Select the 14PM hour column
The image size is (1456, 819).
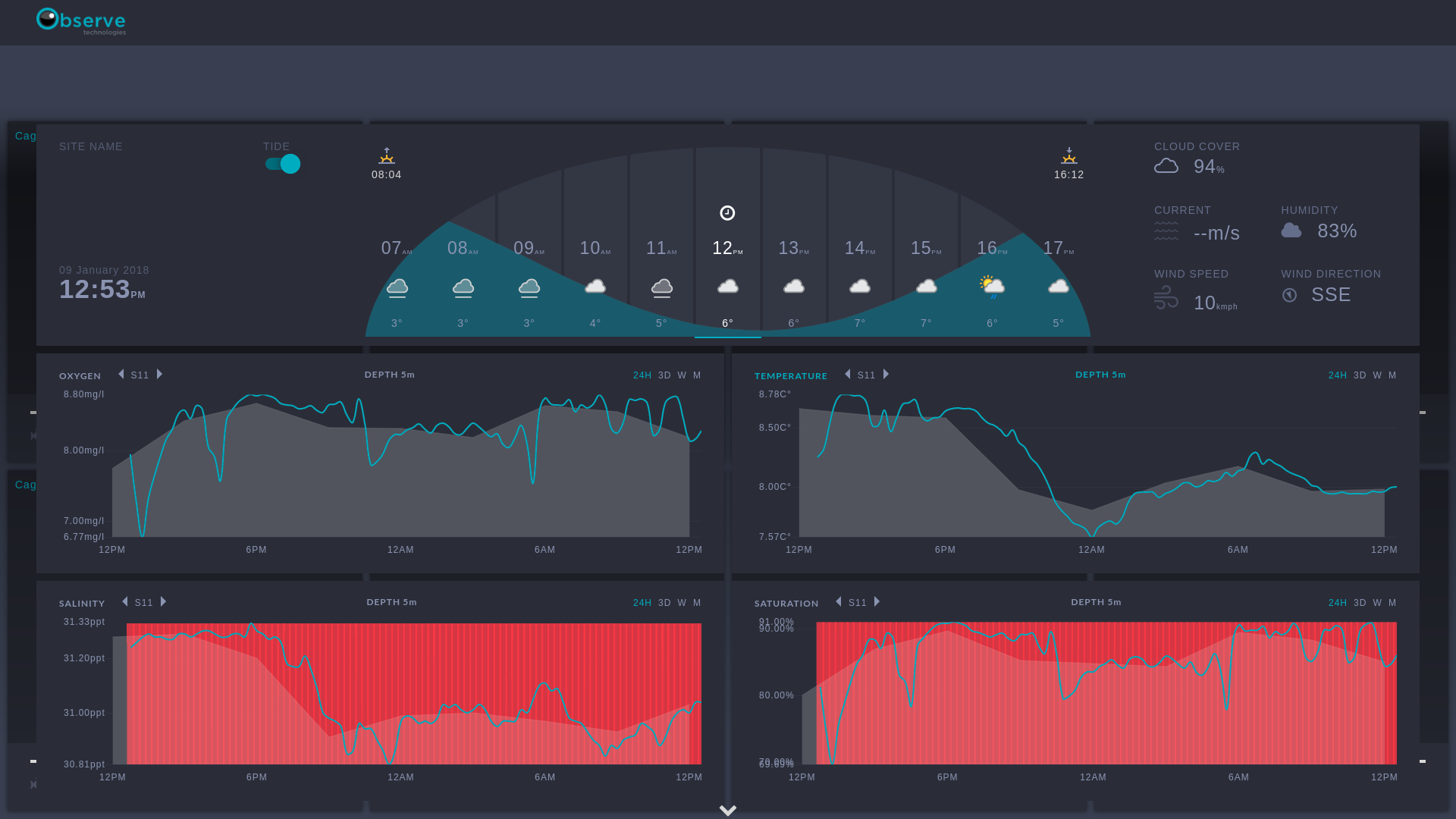pos(860,250)
